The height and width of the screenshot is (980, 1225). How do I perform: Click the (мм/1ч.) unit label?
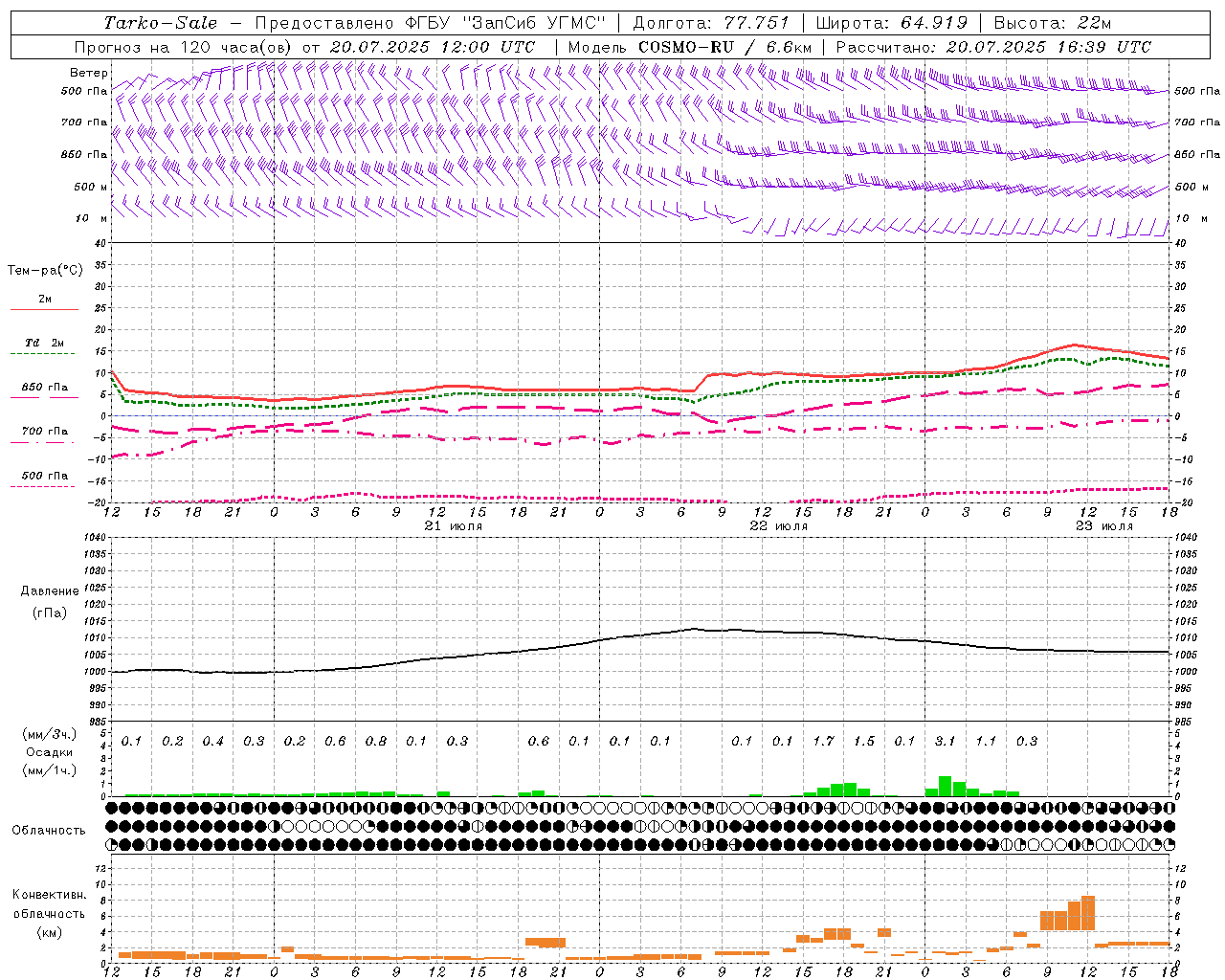(49, 770)
